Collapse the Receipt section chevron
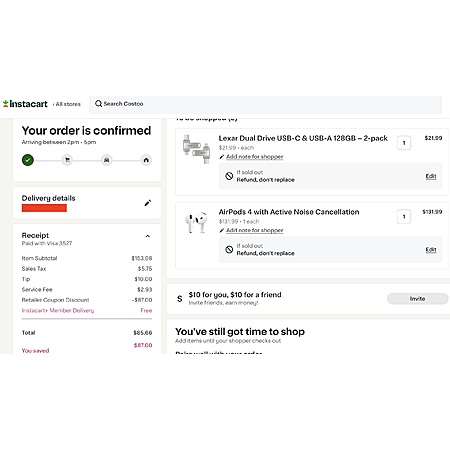The height and width of the screenshot is (450, 450). click(x=148, y=236)
